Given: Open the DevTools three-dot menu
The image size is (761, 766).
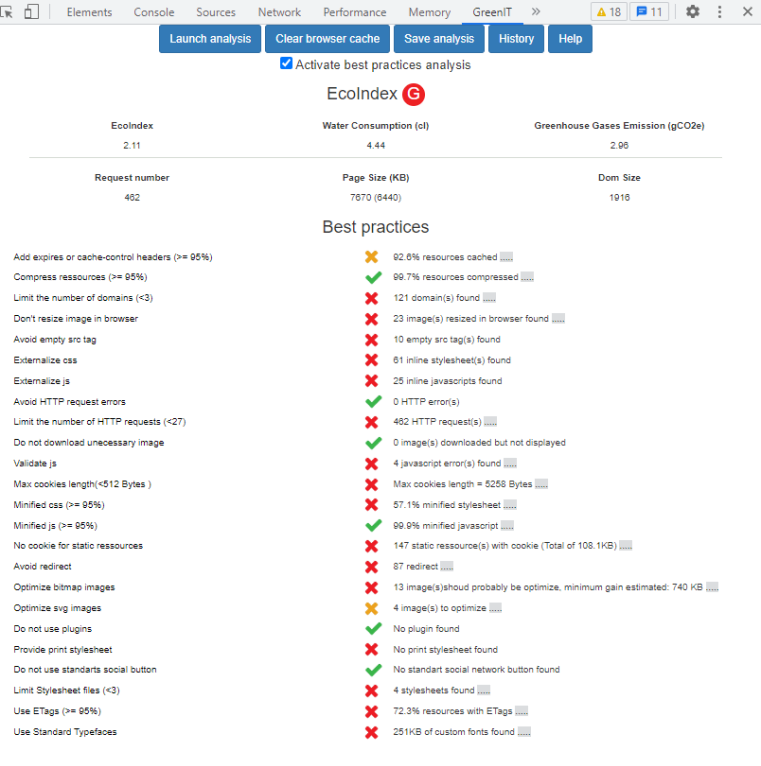Looking at the screenshot, I should pos(719,12).
